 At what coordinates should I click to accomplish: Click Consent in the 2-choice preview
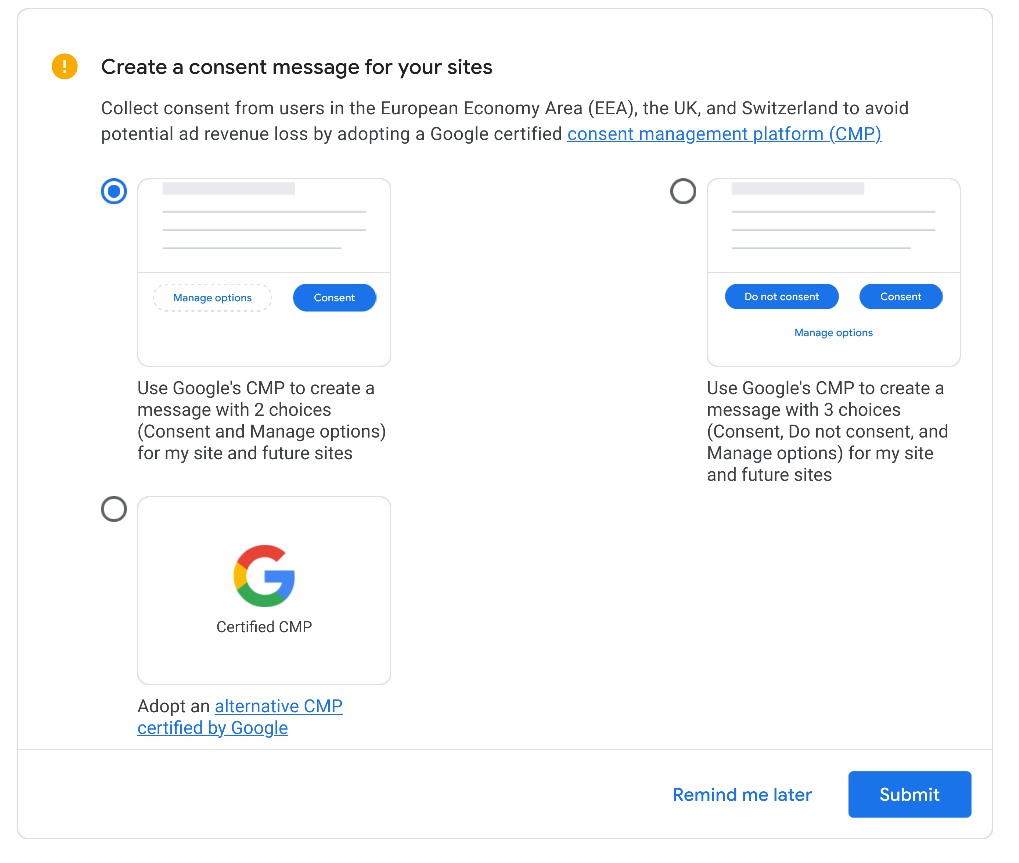tap(334, 298)
